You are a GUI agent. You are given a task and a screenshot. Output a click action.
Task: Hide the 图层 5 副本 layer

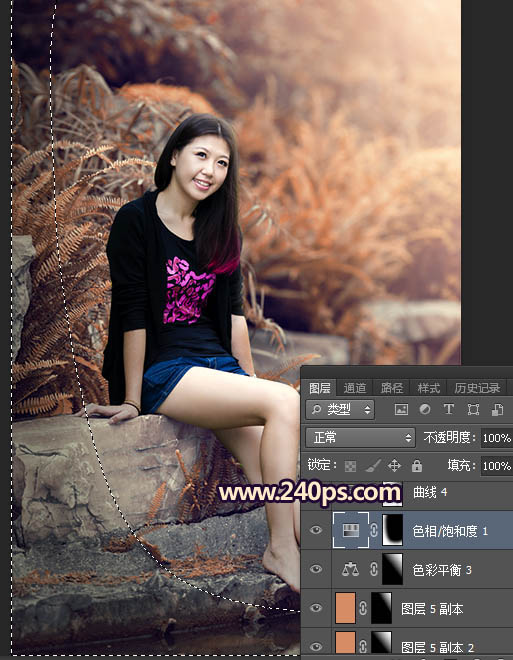coord(316,608)
